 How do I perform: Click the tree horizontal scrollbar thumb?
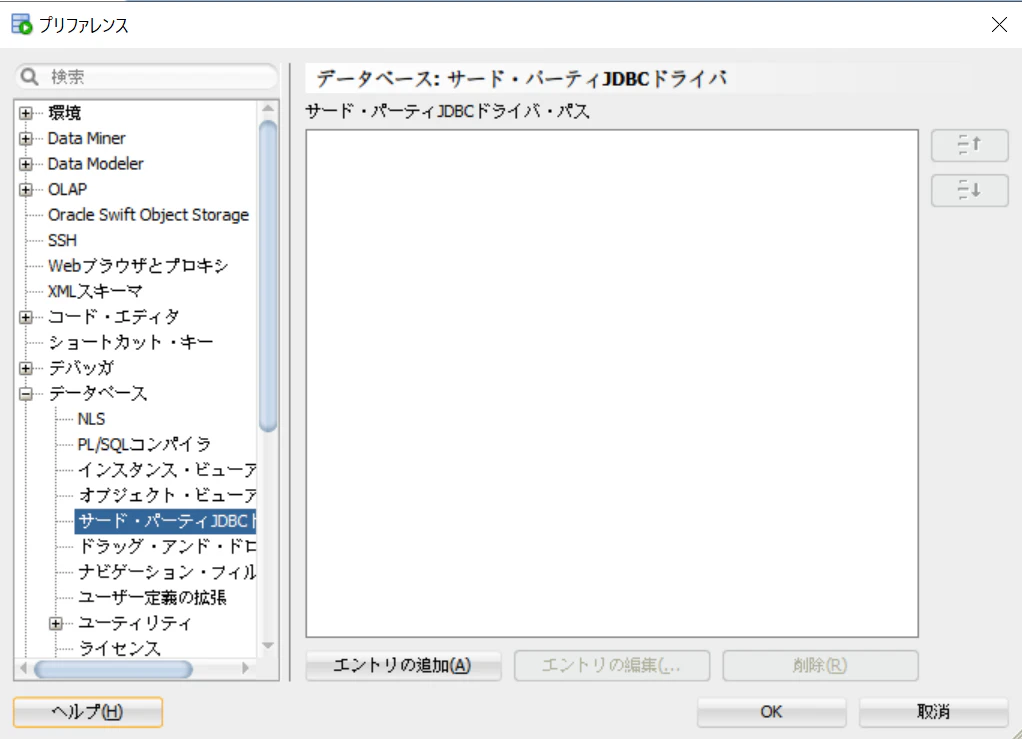point(113,669)
